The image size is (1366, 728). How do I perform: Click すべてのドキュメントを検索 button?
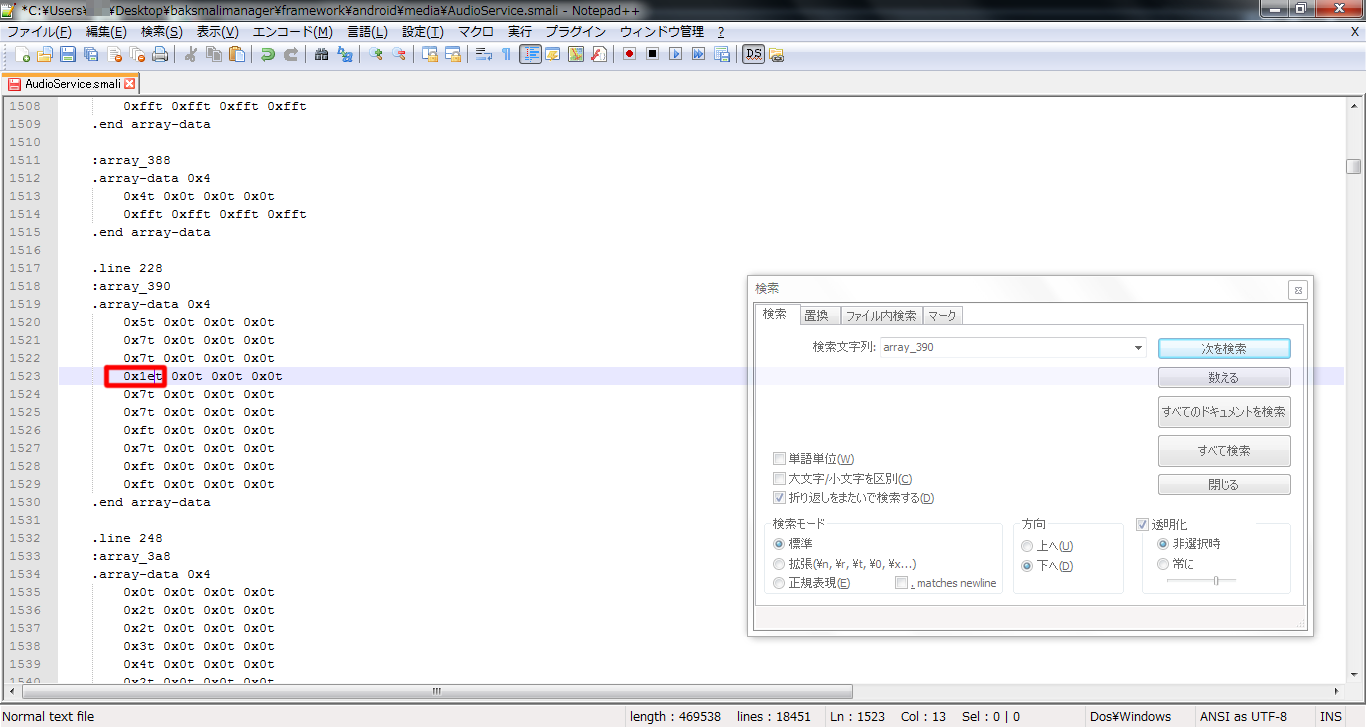click(1224, 412)
